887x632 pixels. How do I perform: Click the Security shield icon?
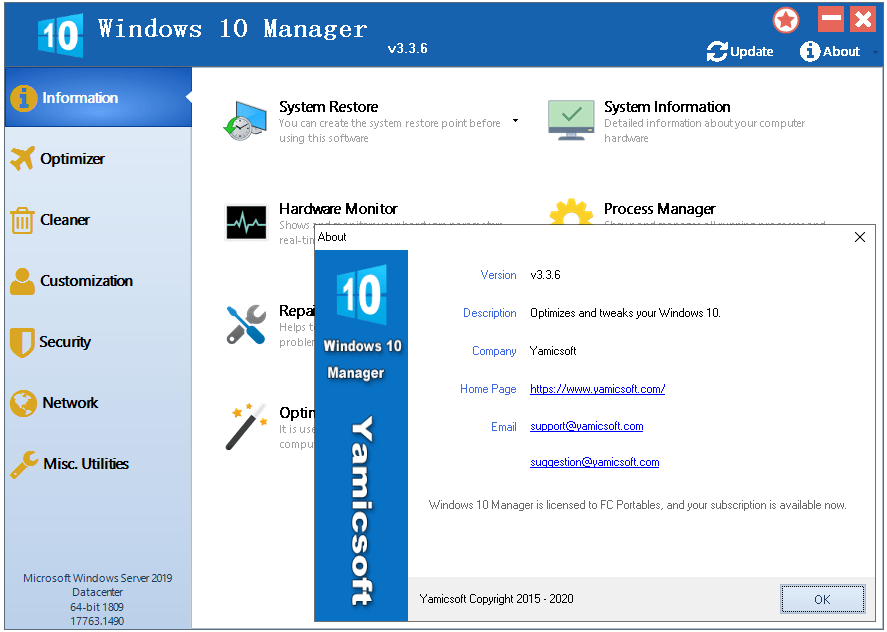tap(22, 342)
